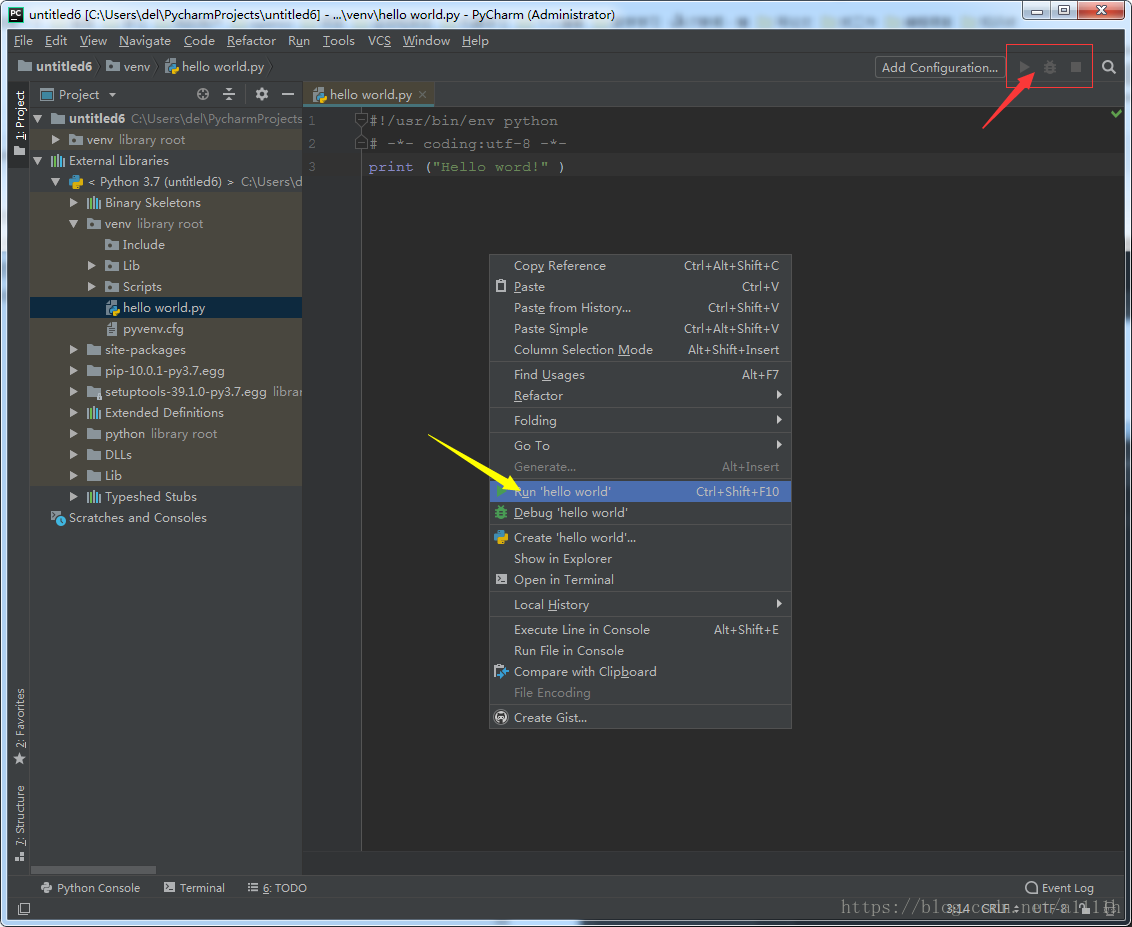Click the Run toolbar play icon
1132x927 pixels.
click(x=1024, y=67)
